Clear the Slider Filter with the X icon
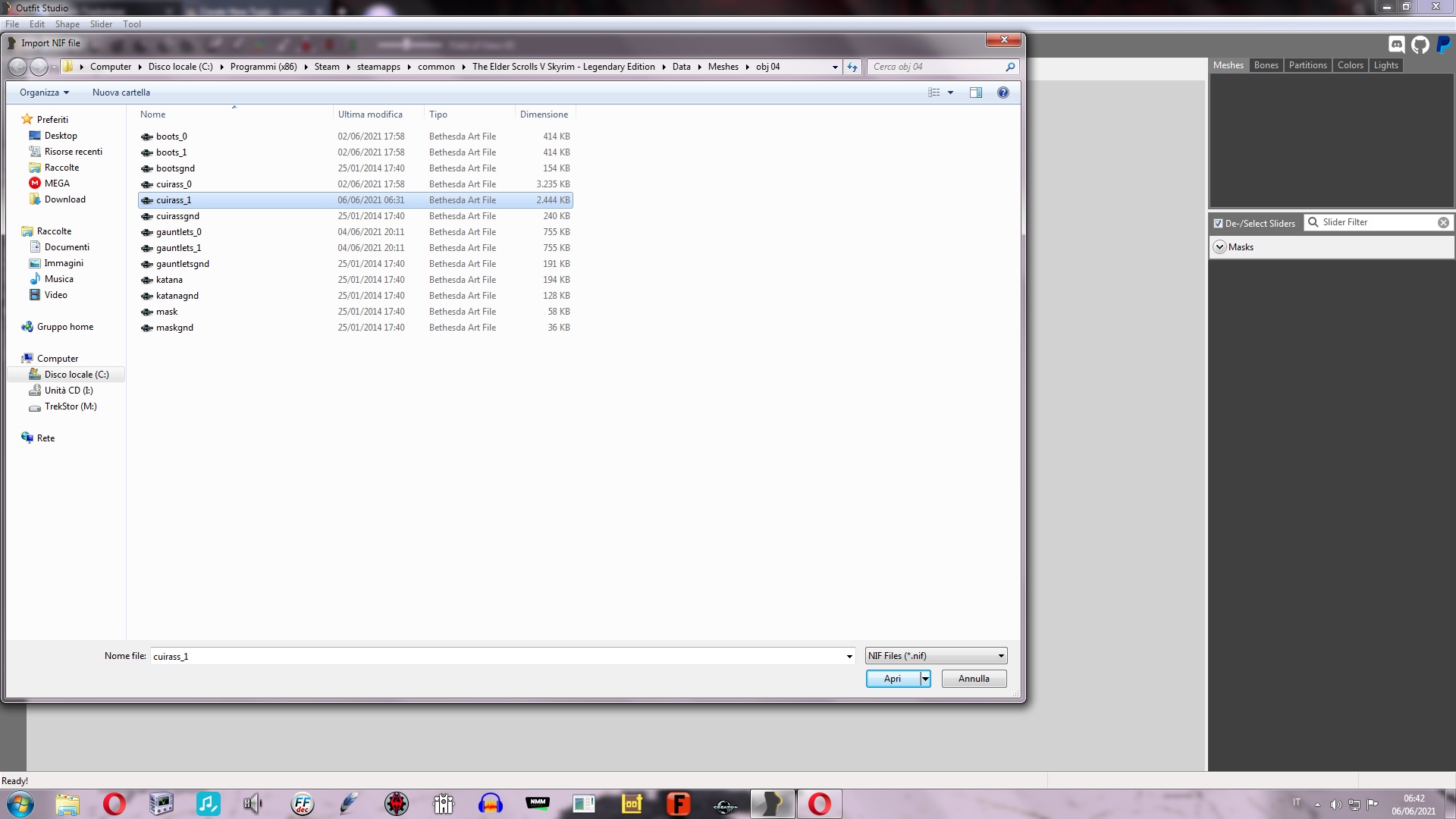Screen dimensions: 1456x819 tap(1444, 223)
